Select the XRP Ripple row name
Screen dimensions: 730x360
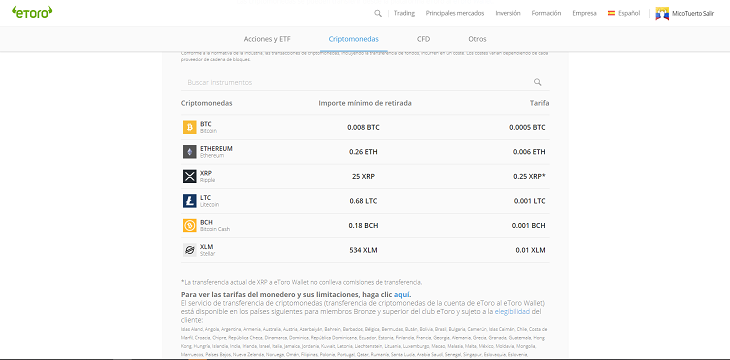pyautogui.click(x=208, y=176)
